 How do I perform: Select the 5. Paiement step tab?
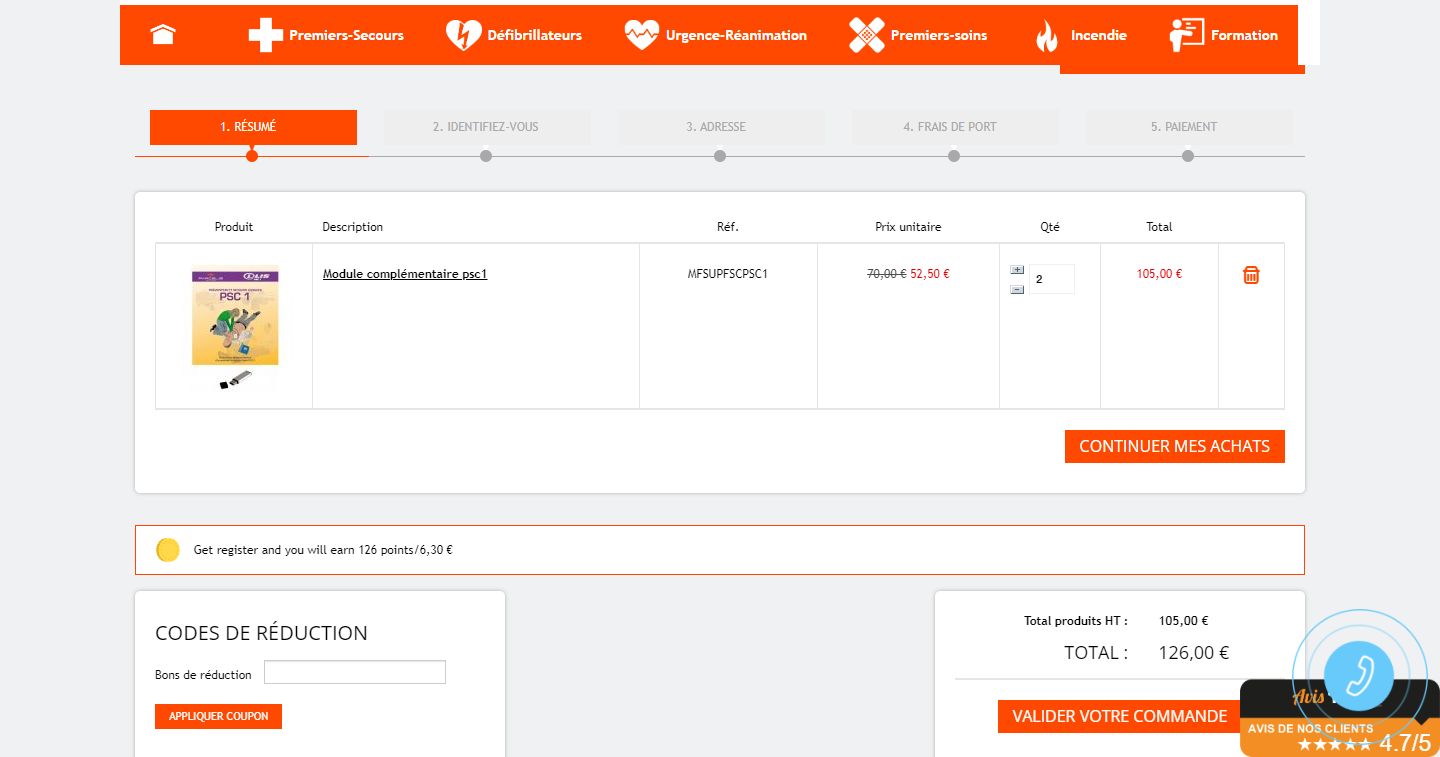click(1188, 127)
